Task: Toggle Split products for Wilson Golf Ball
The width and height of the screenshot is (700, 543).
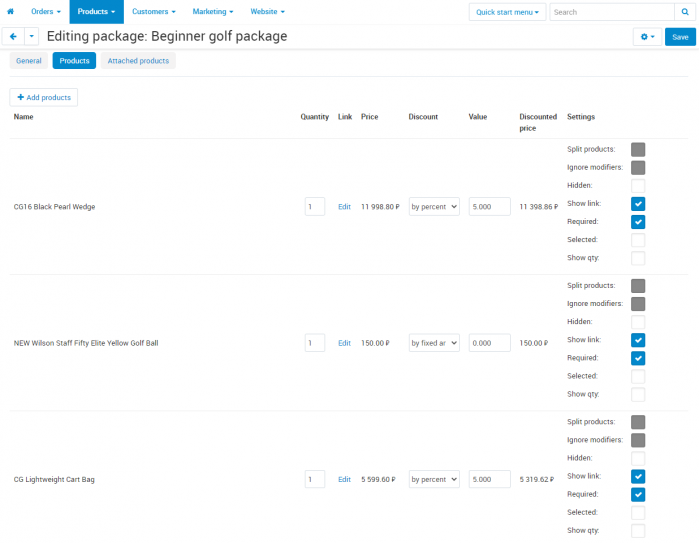Action: tap(638, 286)
